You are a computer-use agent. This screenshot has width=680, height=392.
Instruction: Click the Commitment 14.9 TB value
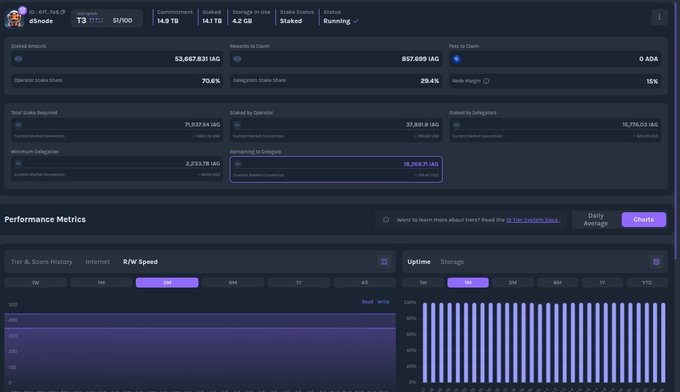(168, 21)
